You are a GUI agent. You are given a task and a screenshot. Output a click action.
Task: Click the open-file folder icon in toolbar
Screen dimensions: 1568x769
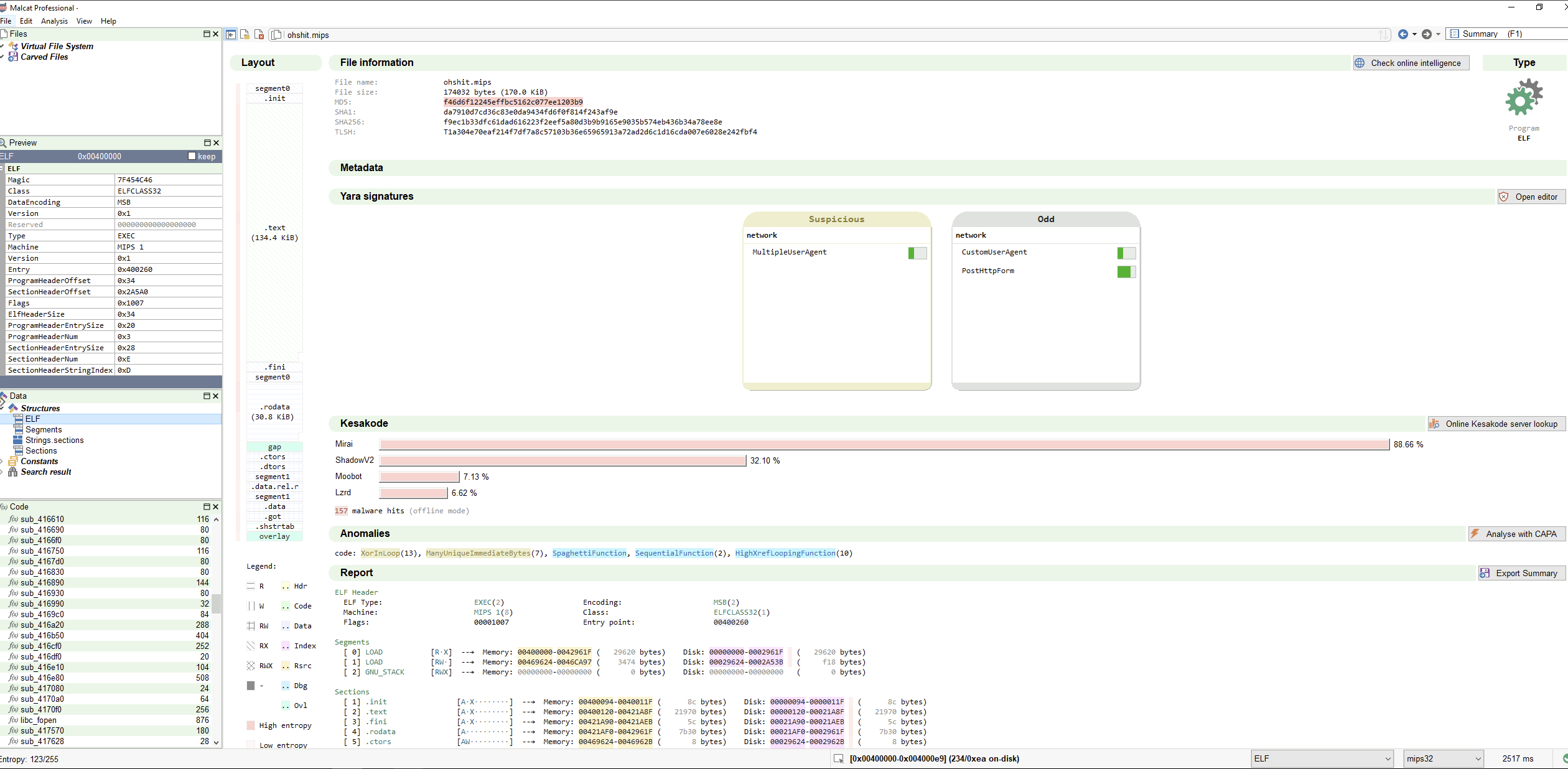pos(245,35)
